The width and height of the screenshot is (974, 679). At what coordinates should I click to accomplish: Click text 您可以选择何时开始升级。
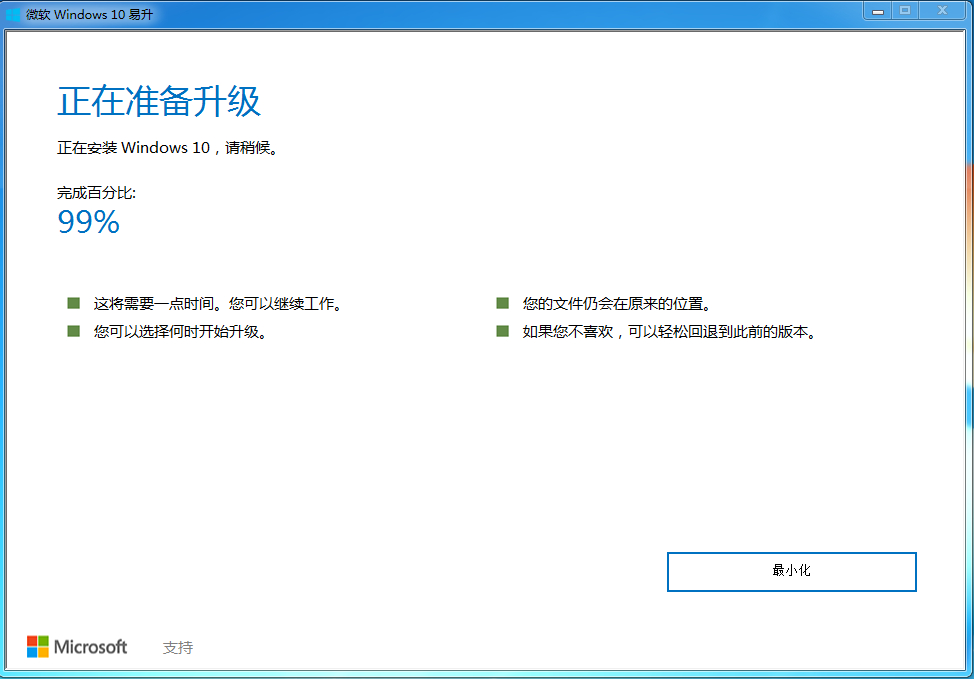(180, 332)
